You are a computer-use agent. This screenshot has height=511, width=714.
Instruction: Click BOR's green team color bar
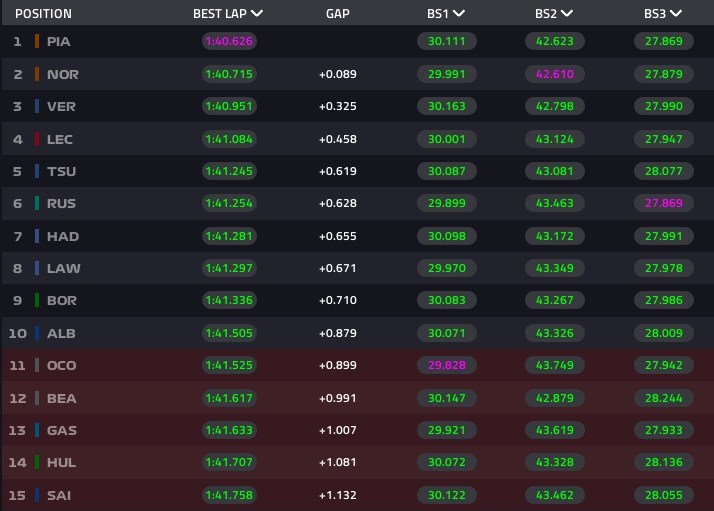click(37, 300)
